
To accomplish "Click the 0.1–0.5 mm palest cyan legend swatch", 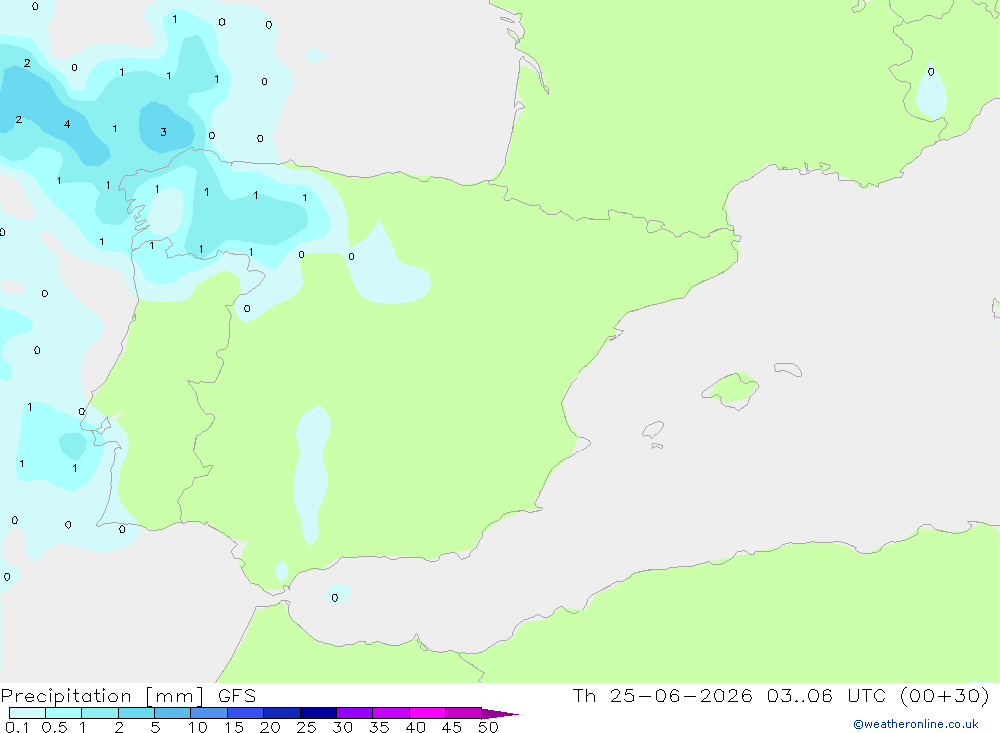I will [27, 713].
